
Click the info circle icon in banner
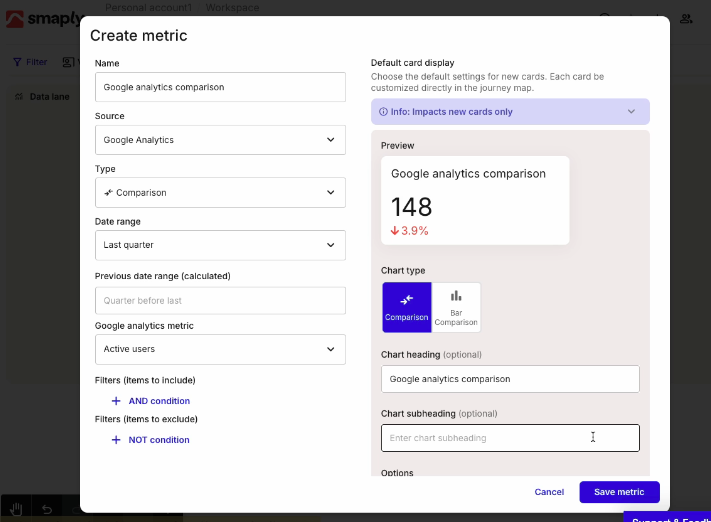click(383, 112)
